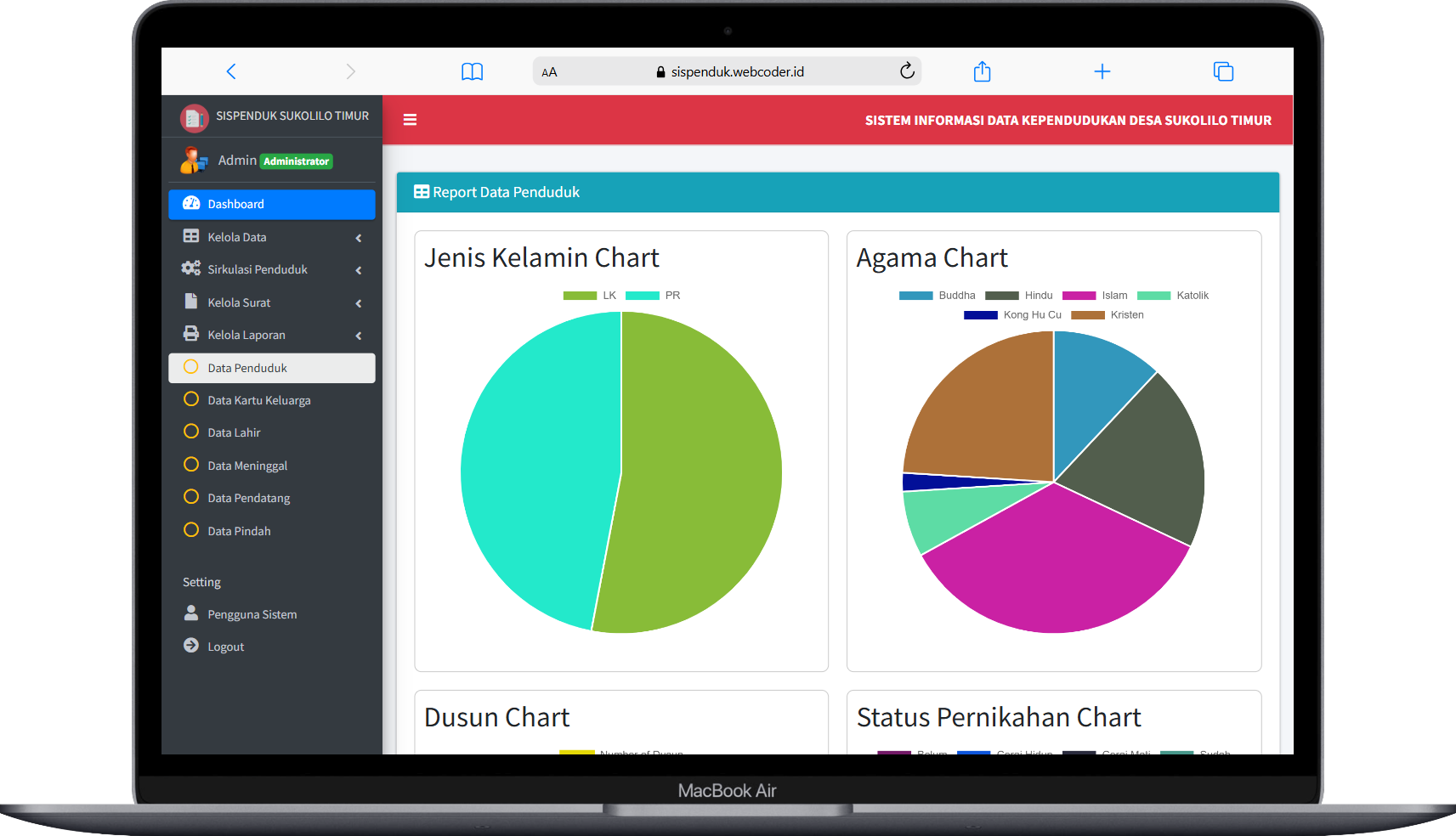This screenshot has width=1456, height=836.
Task: Click Kristen legend color swatch
Action: click(1087, 315)
